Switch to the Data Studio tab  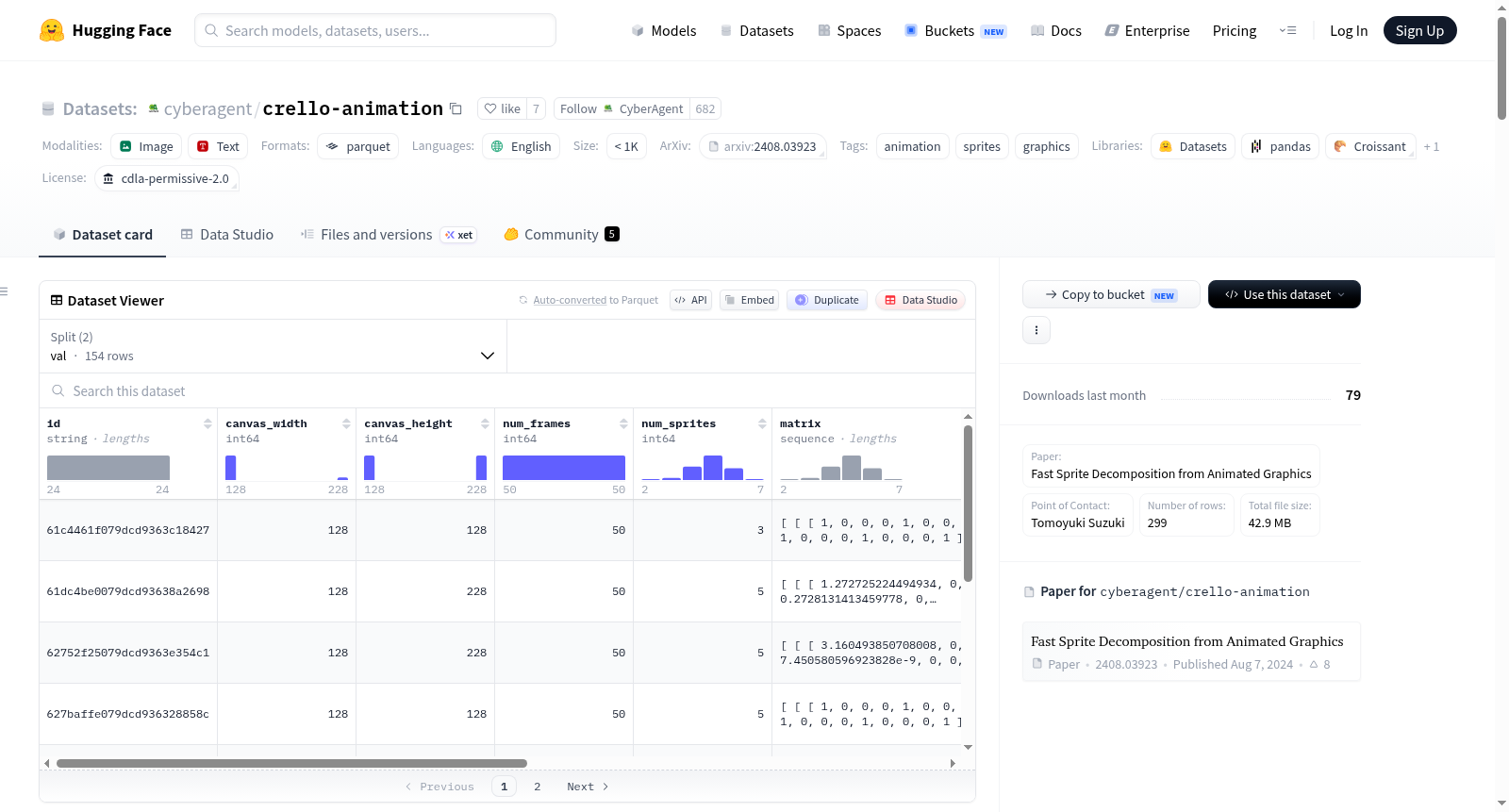[x=227, y=235]
